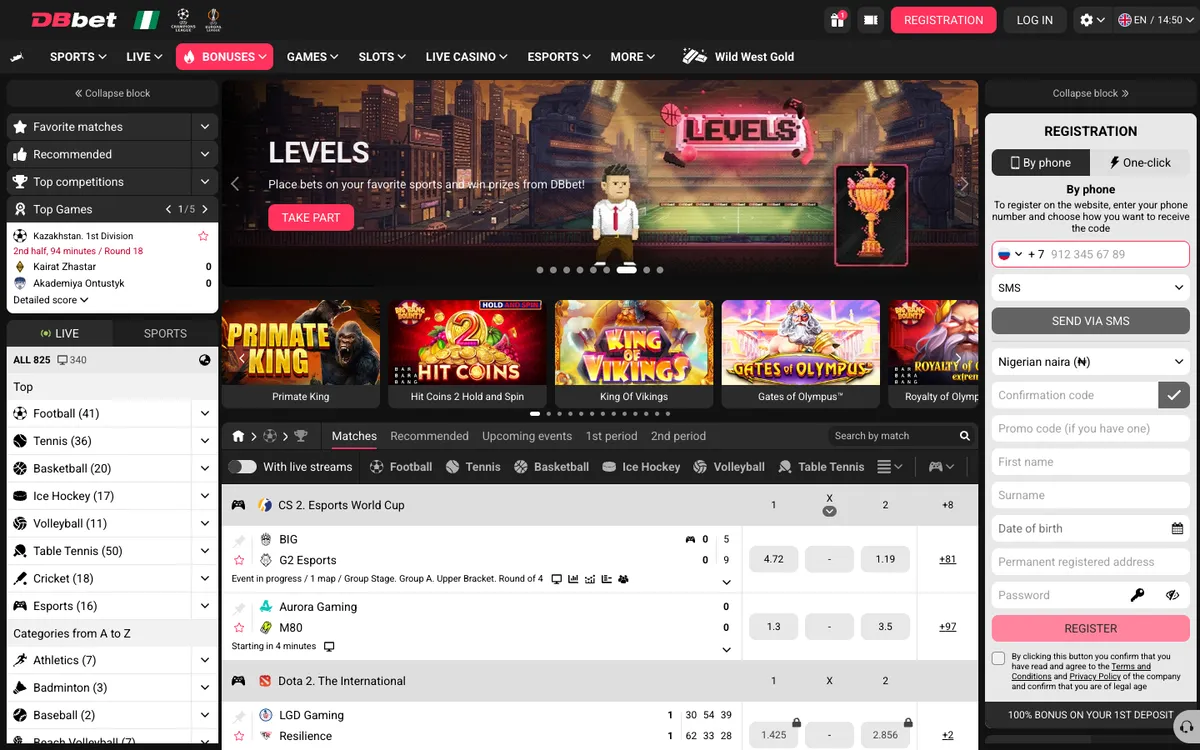Switch to the Upcoming events tab

(x=527, y=436)
